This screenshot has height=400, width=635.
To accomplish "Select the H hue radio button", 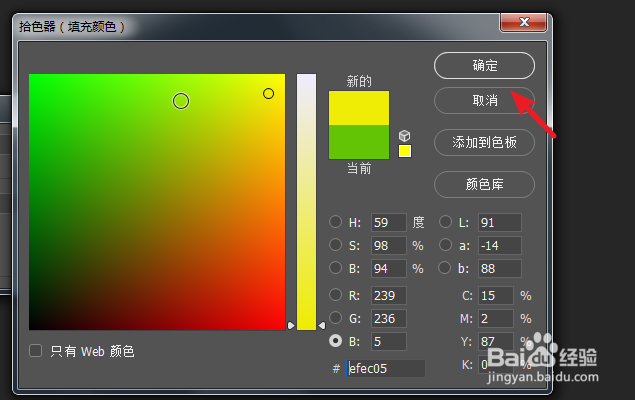I will coord(335,222).
